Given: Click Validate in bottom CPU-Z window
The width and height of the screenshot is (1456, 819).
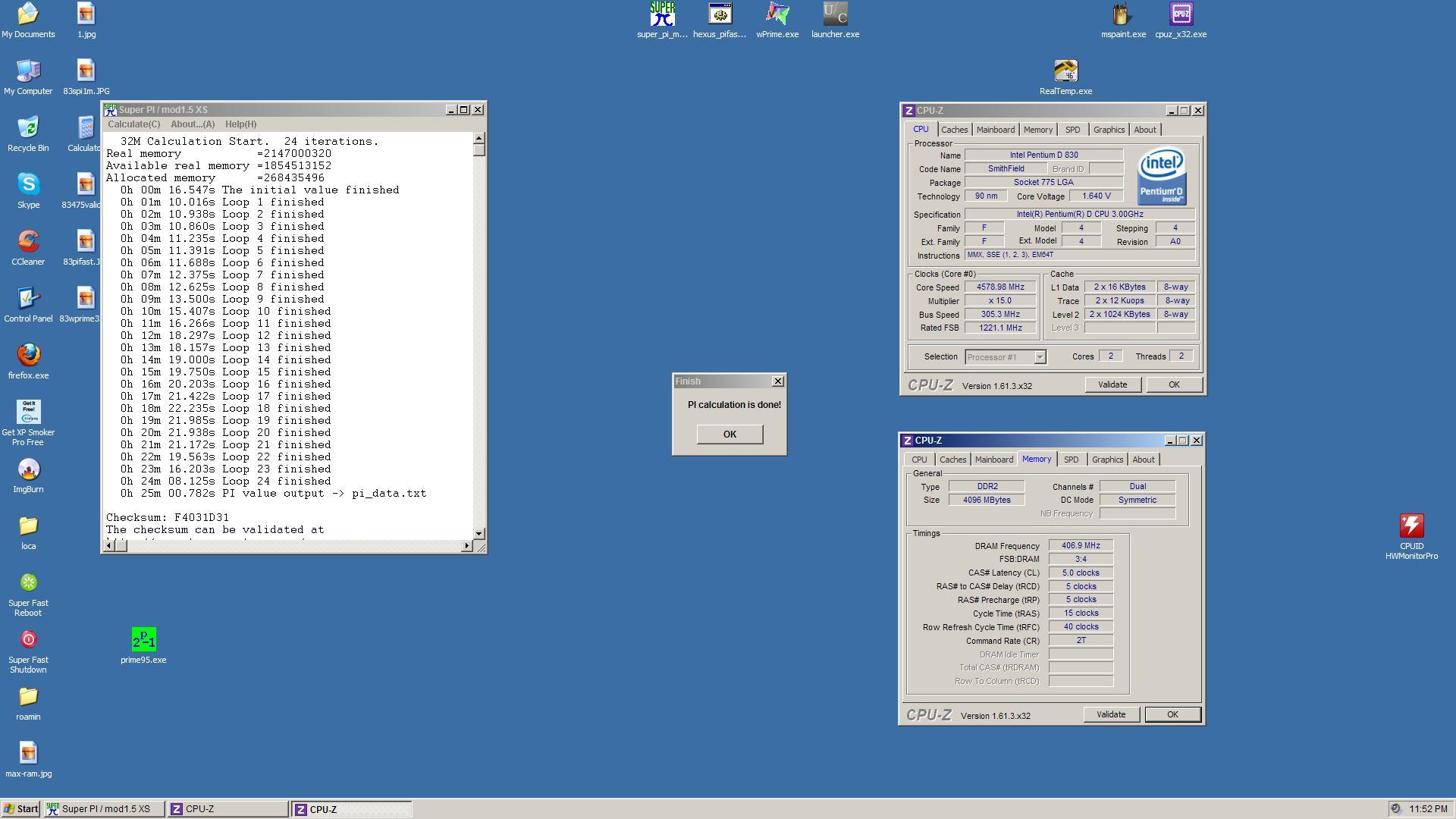Looking at the screenshot, I should [x=1110, y=714].
